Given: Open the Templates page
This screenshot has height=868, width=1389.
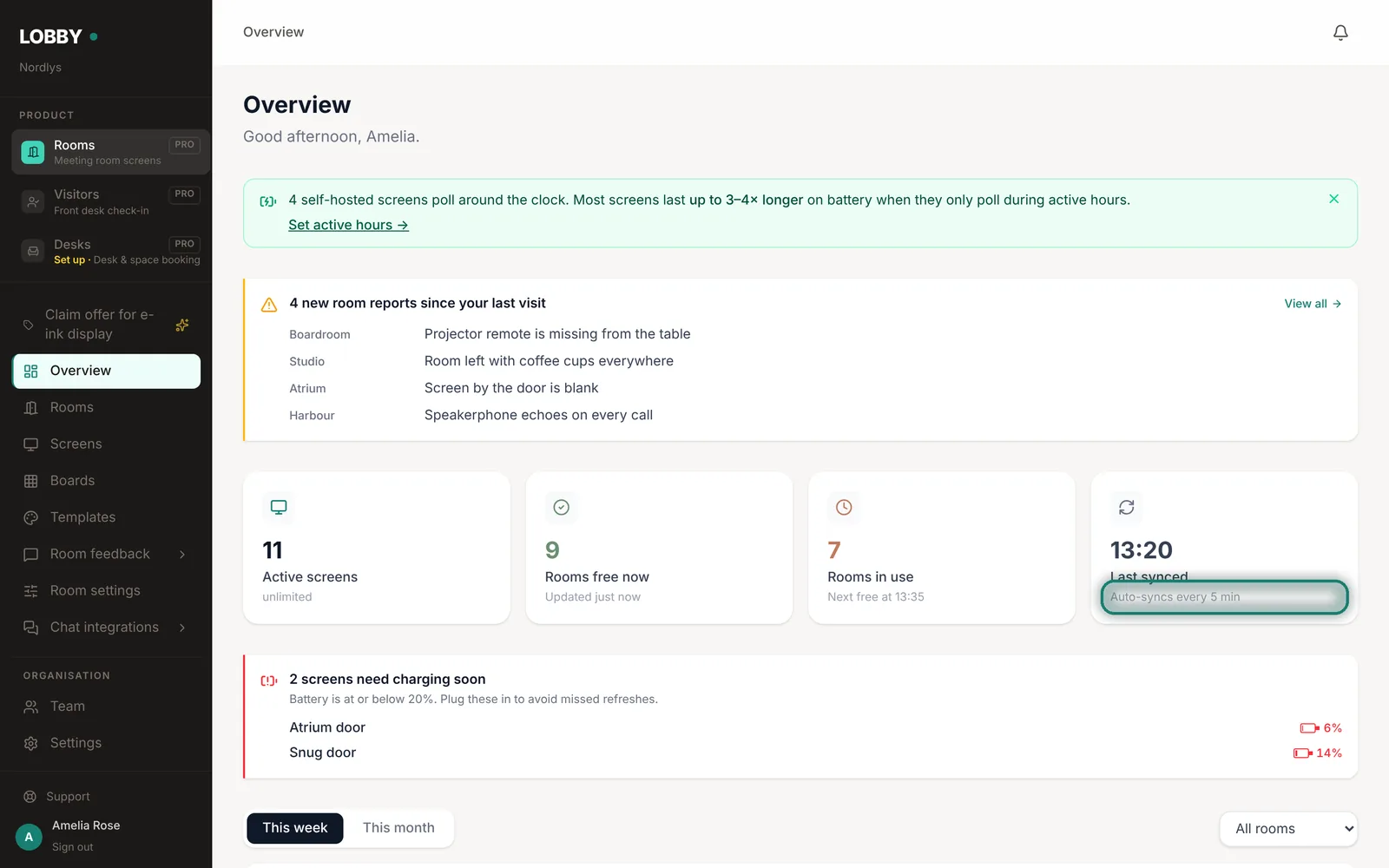Looking at the screenshot, I should pos(106,517).
